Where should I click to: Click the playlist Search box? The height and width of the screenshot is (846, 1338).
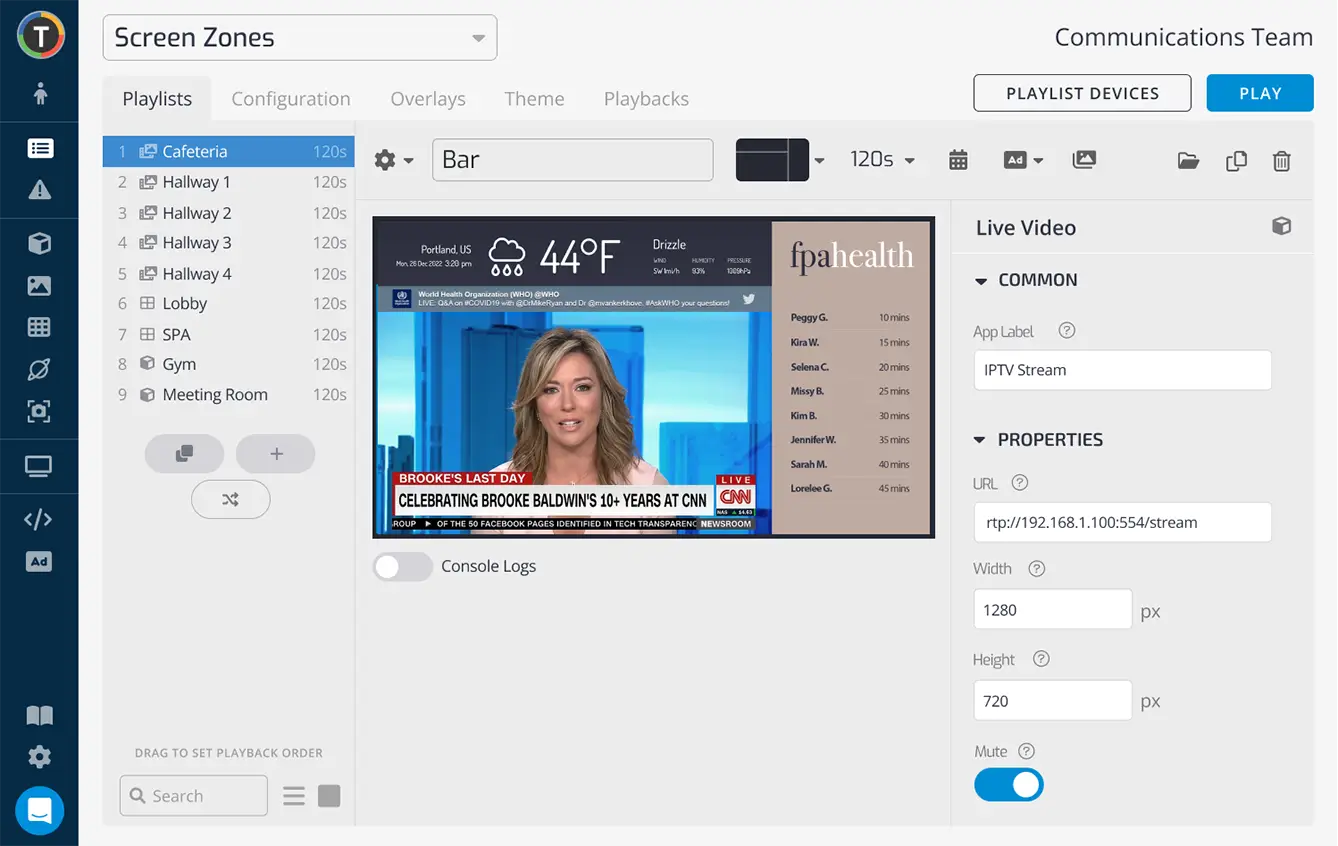click(x=194, y=796)
